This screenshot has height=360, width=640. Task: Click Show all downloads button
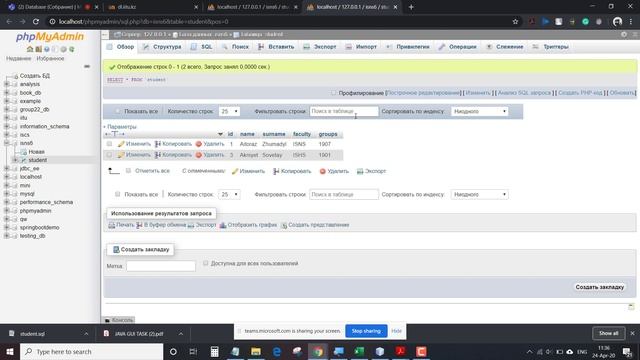tap(608, 333)
